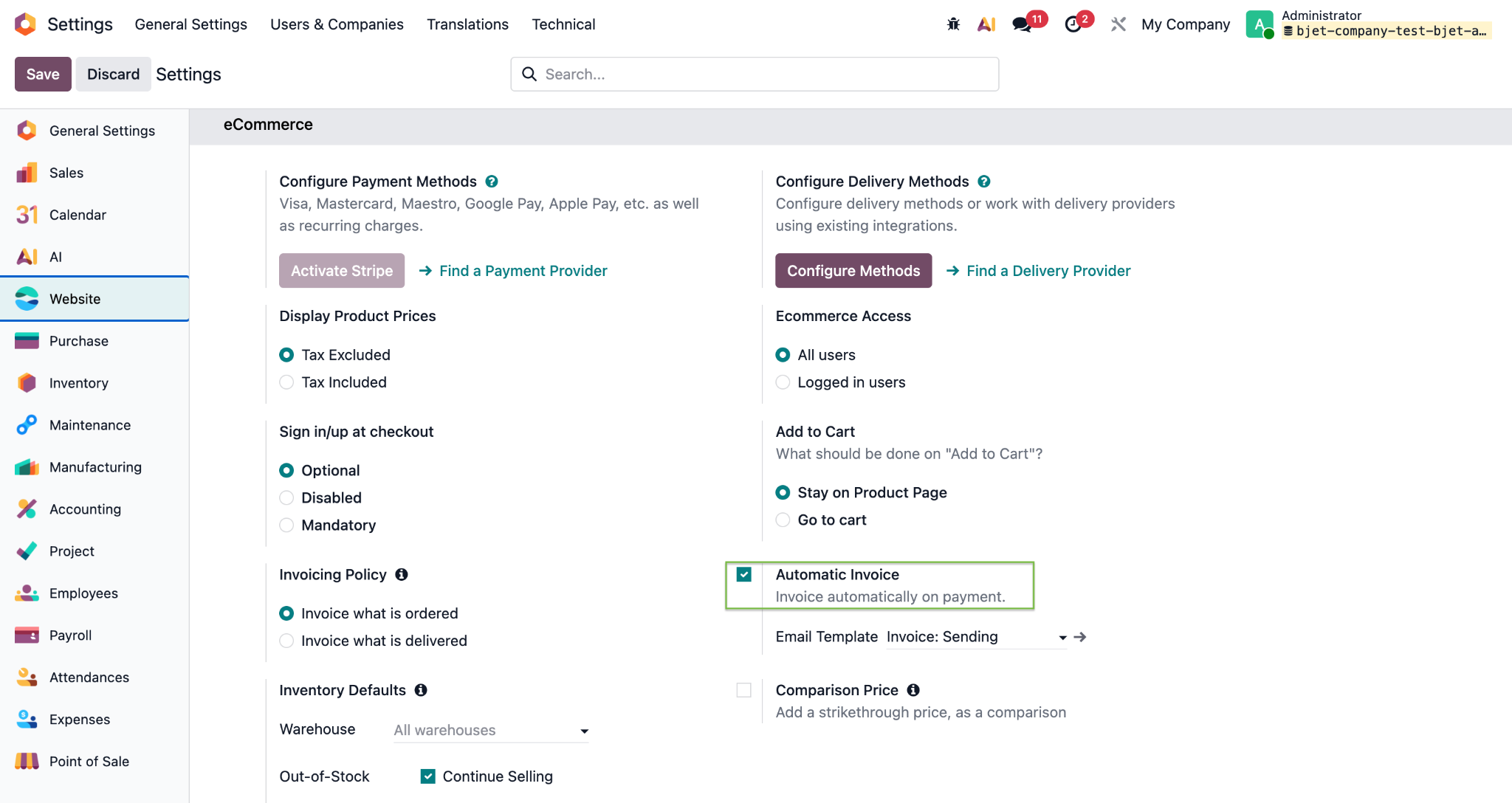This screenshot has height=803, width=1512.
Task: Set checkout sign in to Disabled
Action: tap(286, 498)
